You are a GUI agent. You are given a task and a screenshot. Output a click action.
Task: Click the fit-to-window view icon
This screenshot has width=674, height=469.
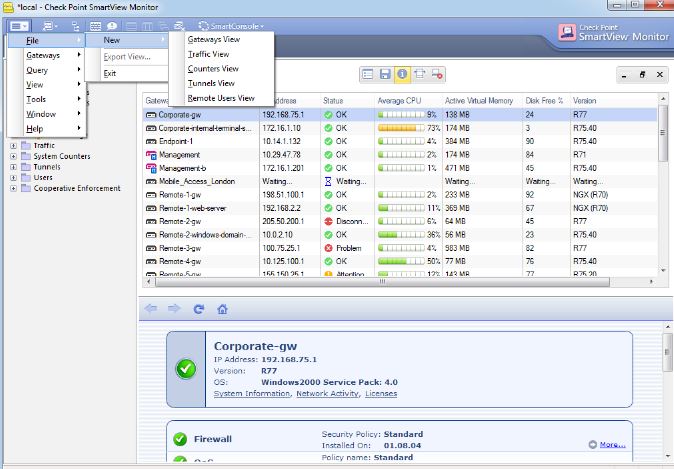coord(420,74)
